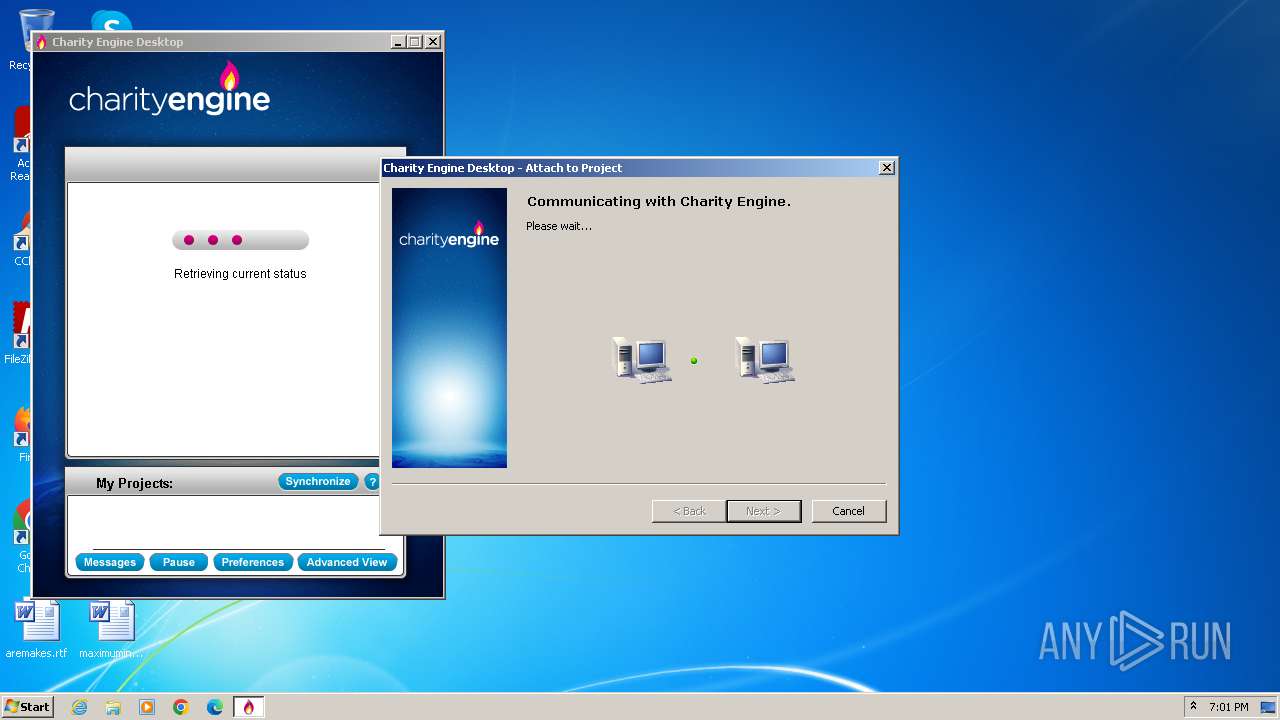The height and width of the screenshot is (720, 1280).
Task: Open the Windows Start menu
Action: point(27,707)
